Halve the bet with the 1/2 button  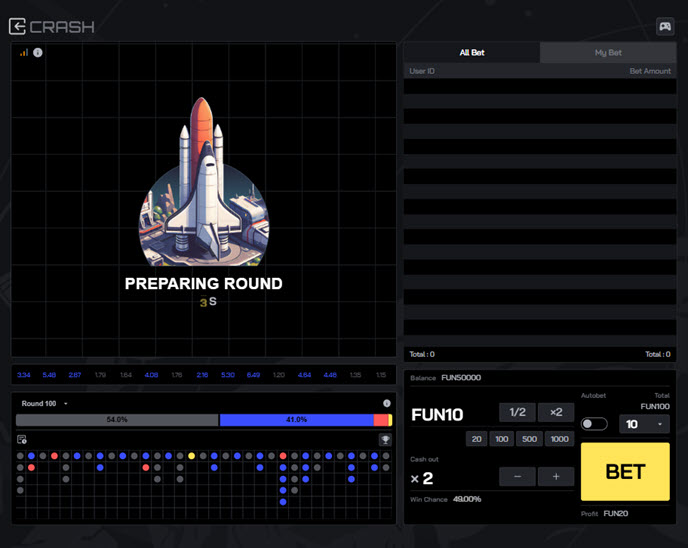pos(517,412)
